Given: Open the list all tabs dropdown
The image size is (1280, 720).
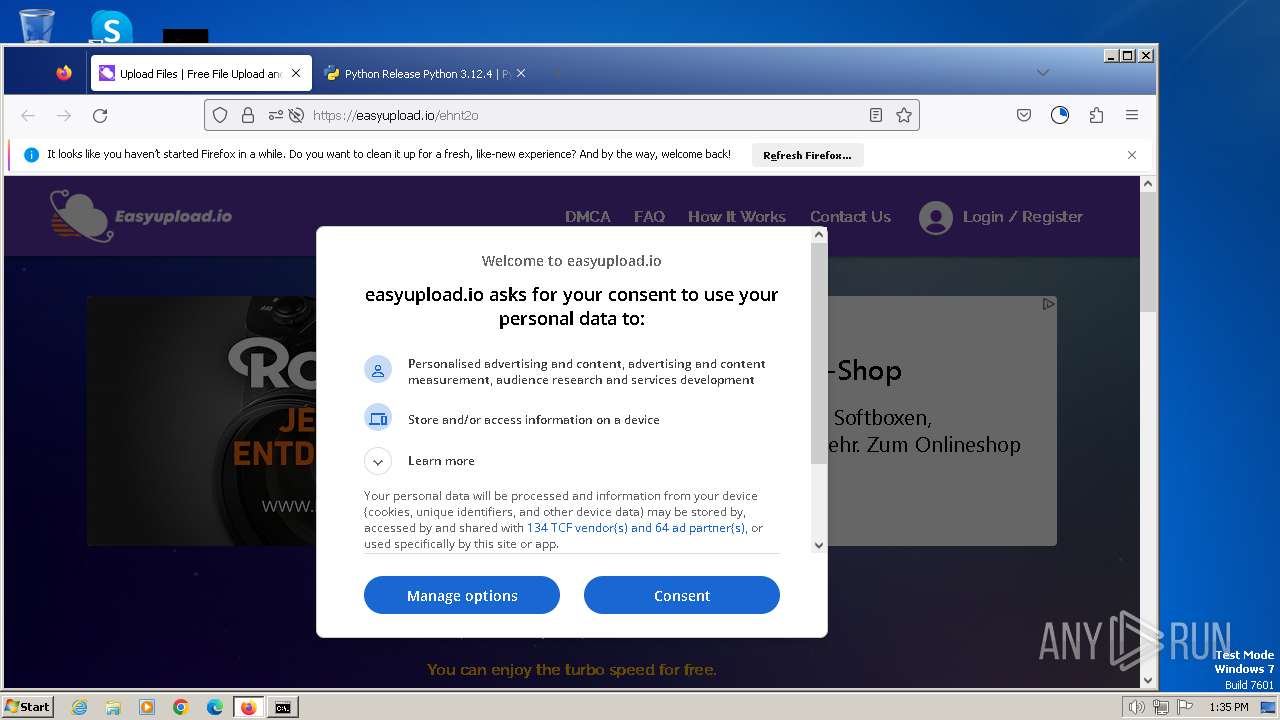Looking at the screenshot, I should pos(1043,73).
